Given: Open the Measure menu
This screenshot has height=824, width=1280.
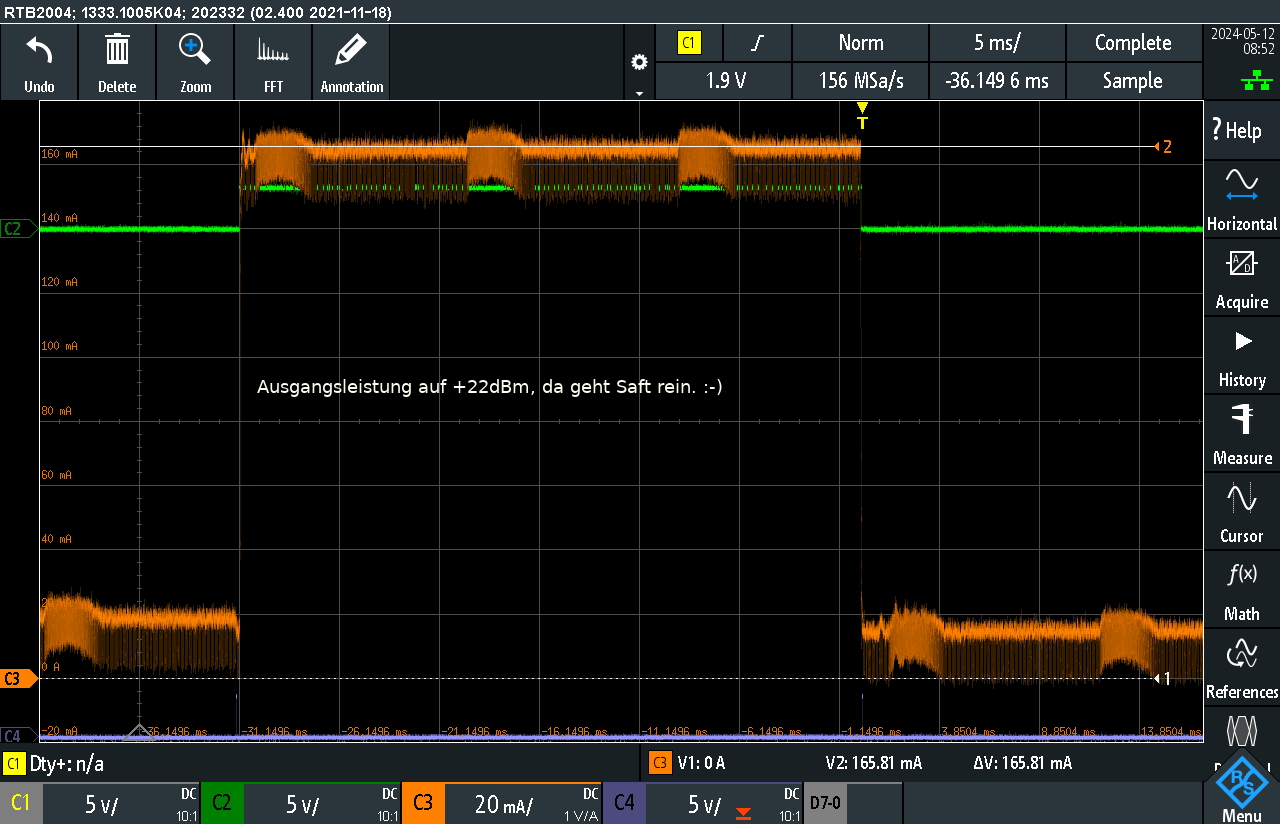Looking at the screenshot, I should [x=1241, y=434].
